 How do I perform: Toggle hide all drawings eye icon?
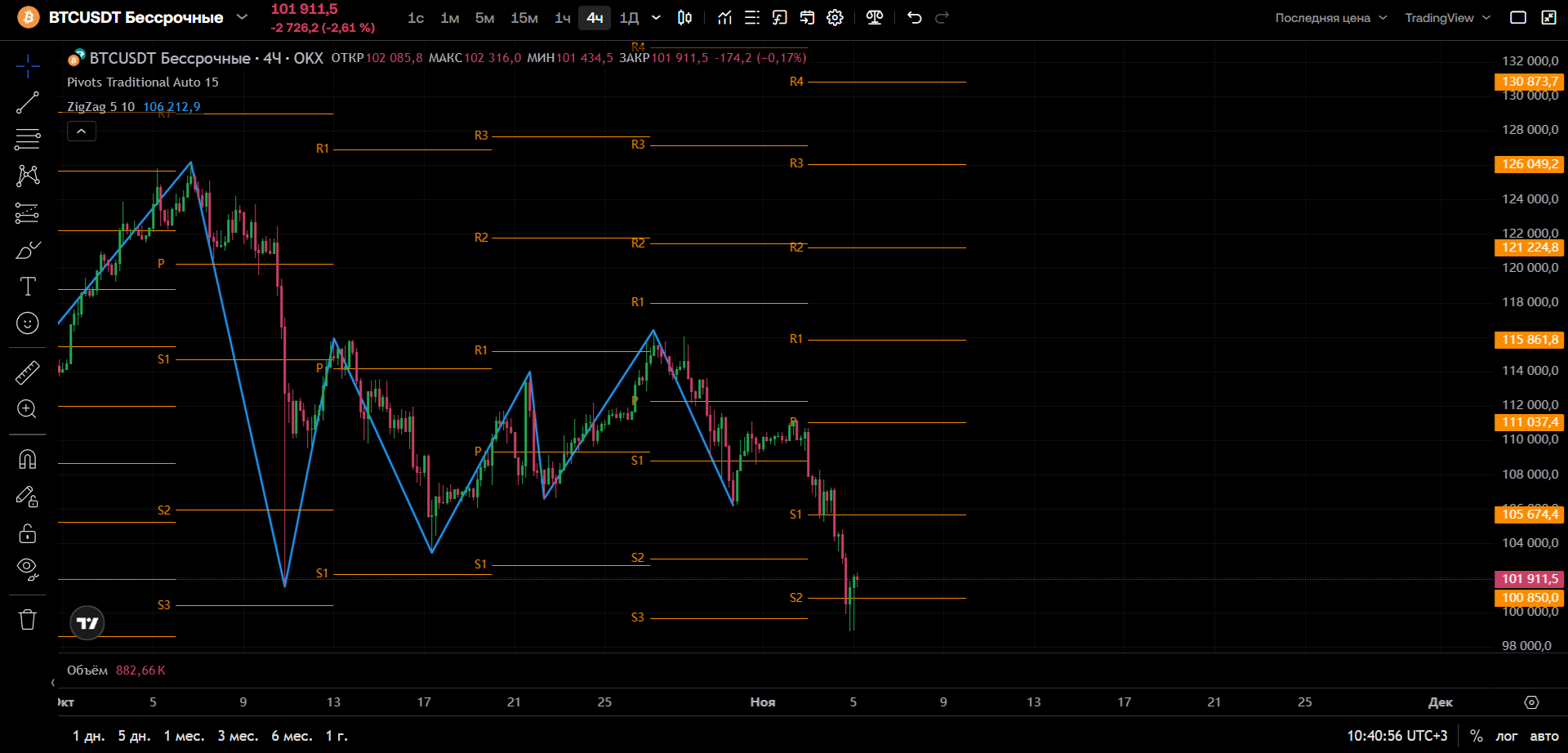(x=28, y=569)
